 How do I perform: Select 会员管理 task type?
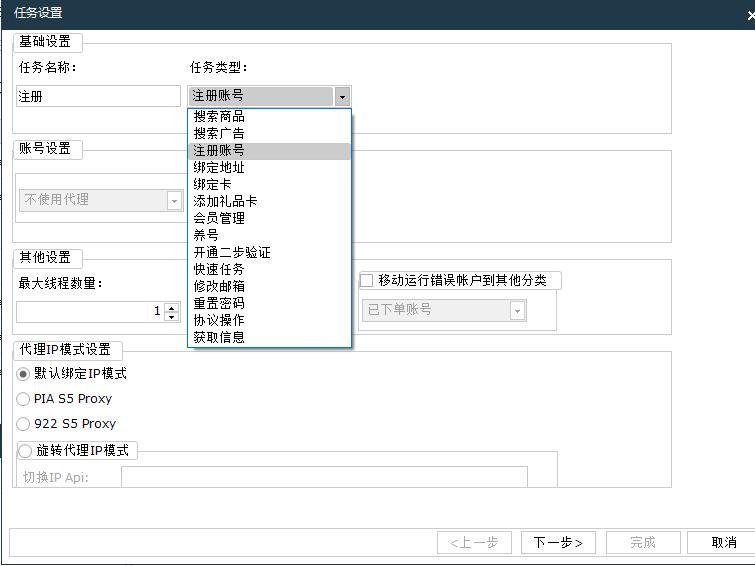point(269,218)
